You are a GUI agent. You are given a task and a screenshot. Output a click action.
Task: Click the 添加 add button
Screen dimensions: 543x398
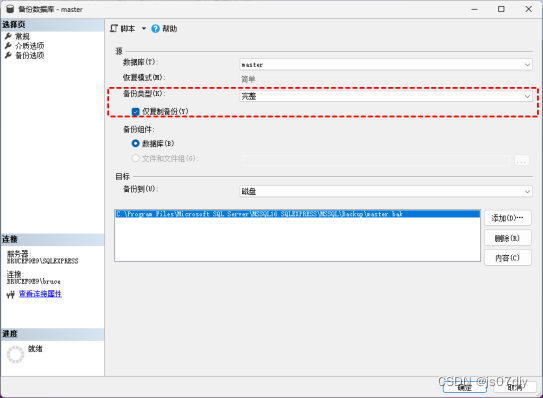pyautogui.click(x=508, y=218)
